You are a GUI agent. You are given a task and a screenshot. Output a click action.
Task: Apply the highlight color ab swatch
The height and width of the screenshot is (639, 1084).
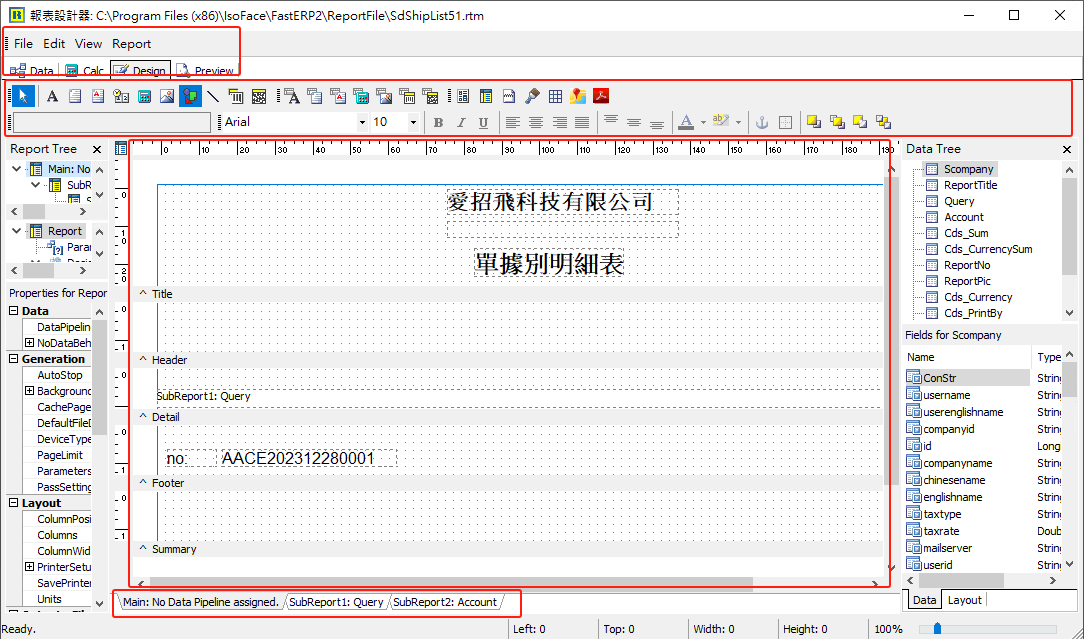[721, 122]
